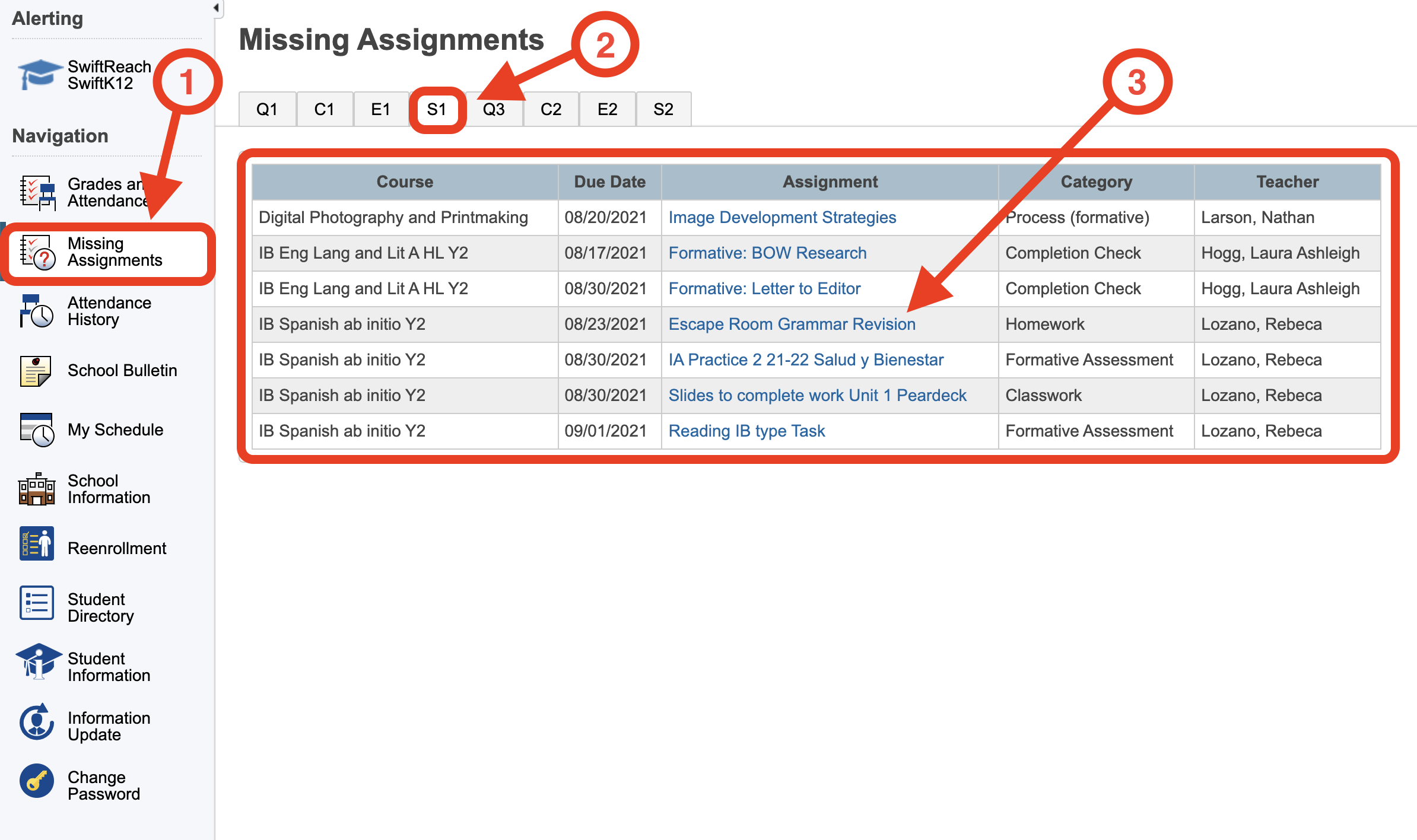Open Student Directory navigation link

coord(100,607)
